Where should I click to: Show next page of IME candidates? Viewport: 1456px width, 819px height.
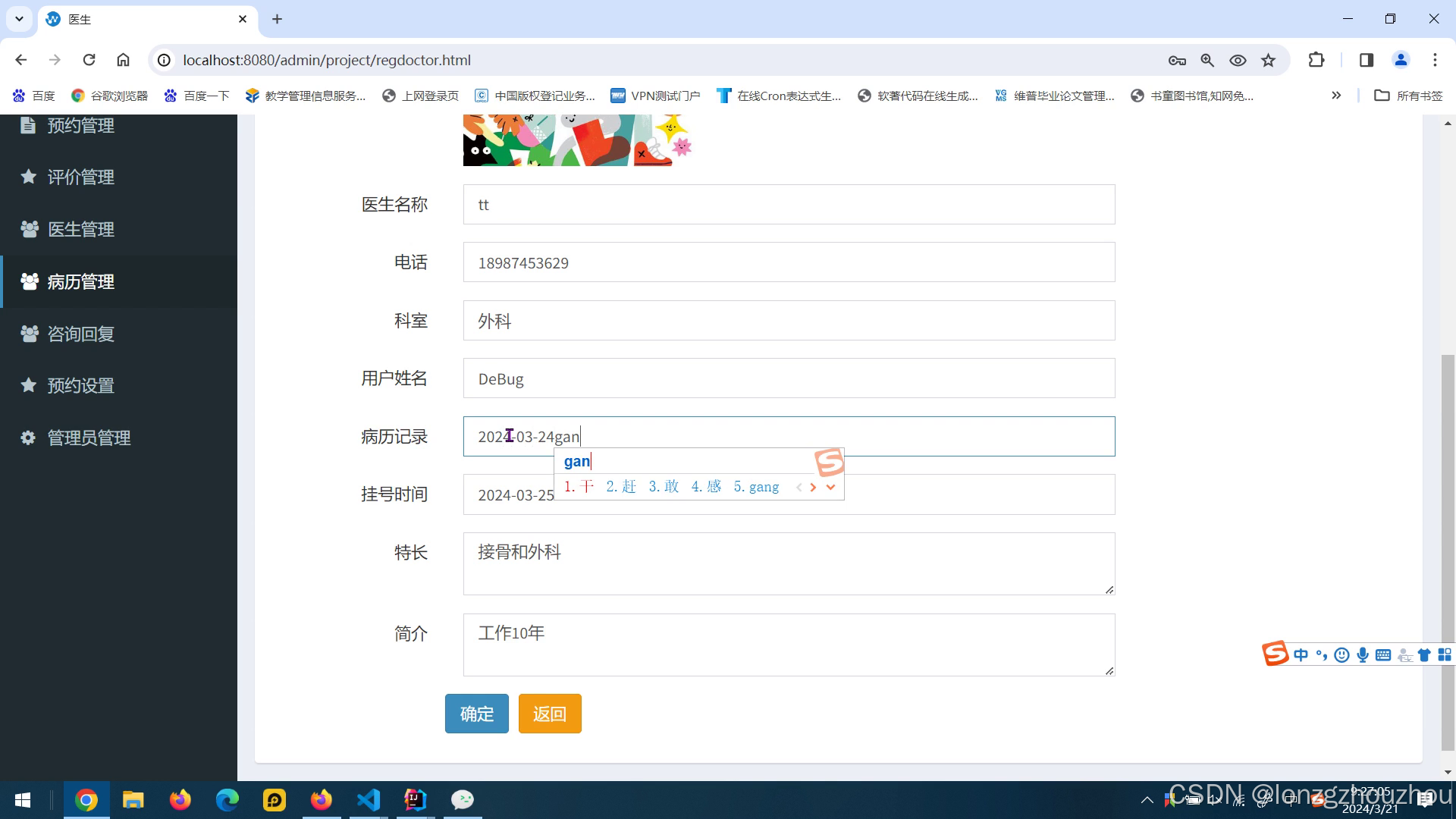click(813, 487)
